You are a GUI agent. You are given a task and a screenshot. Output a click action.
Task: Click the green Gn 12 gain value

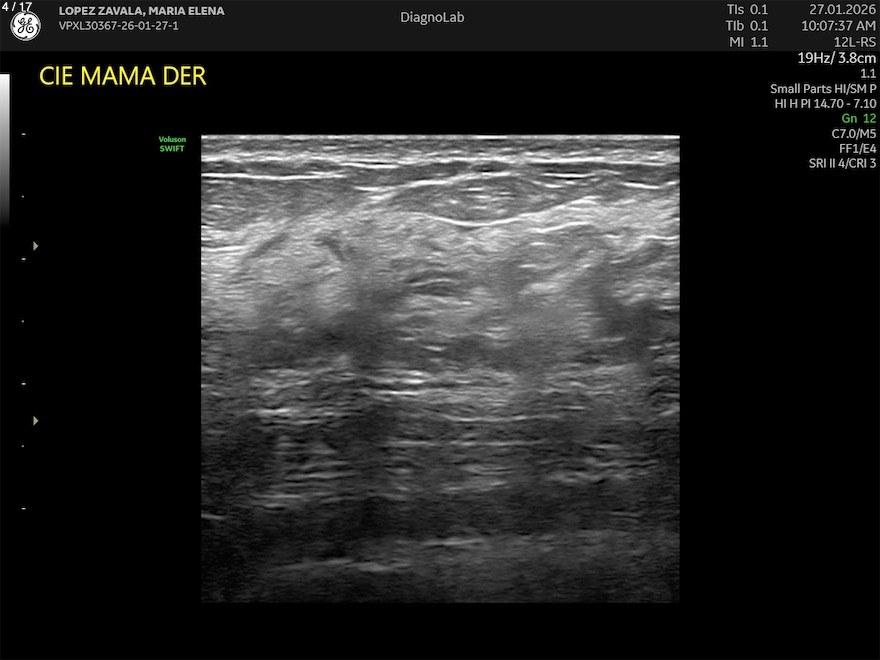[858, 118]
